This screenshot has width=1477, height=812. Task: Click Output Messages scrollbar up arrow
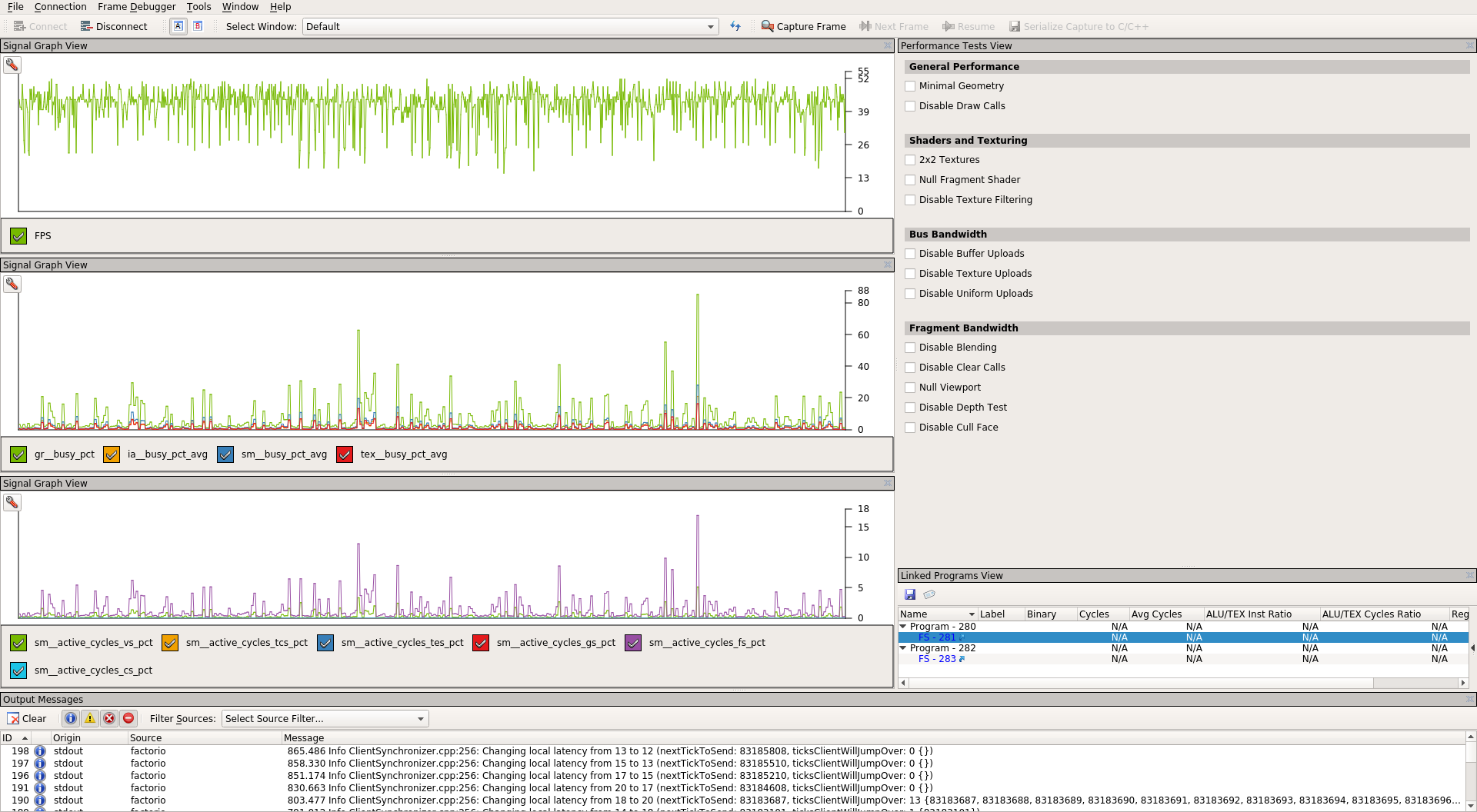pos(1471,737)
